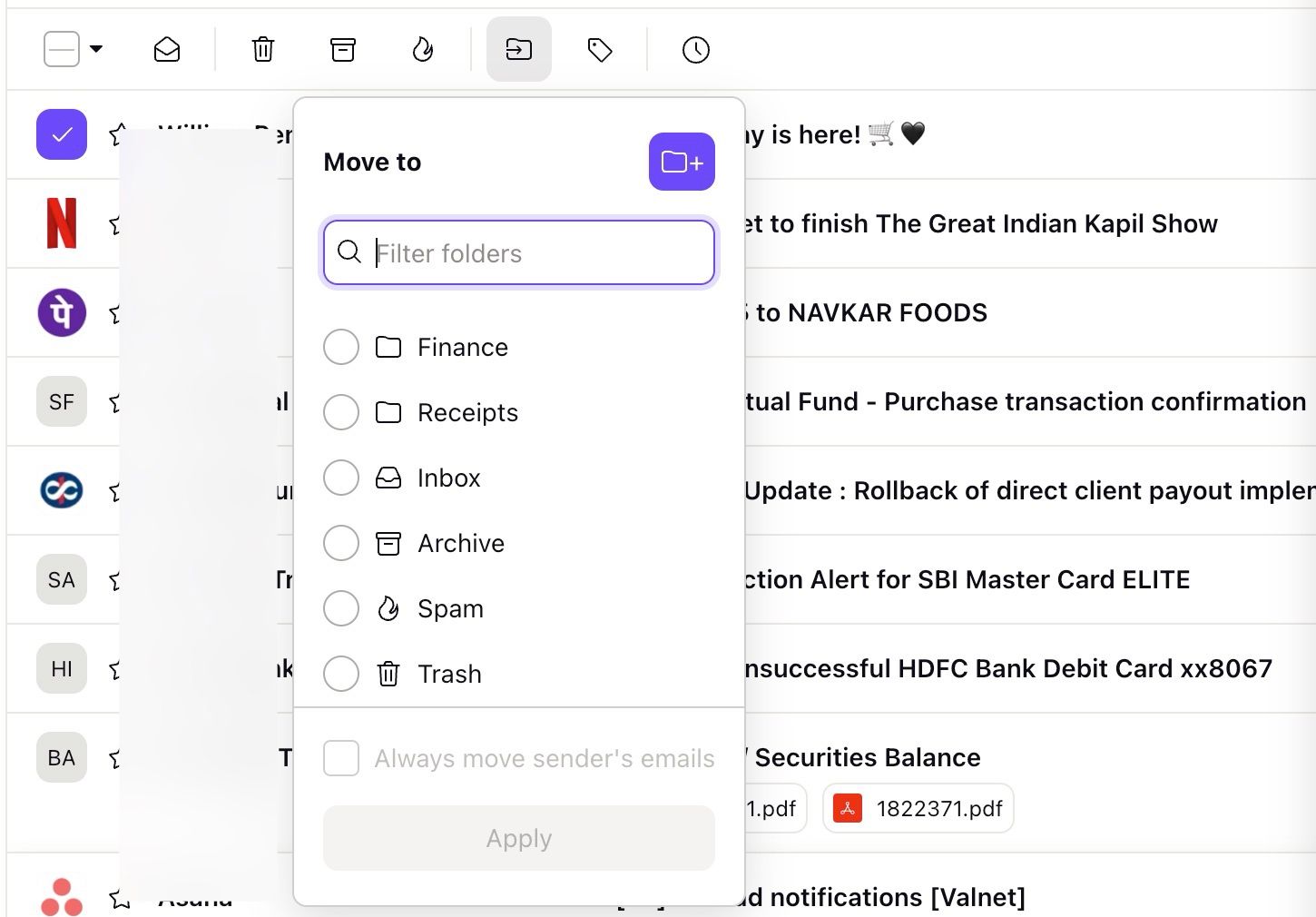The height and width of the screenshot is (917, 1316).
Task: Create a new folder with the purple button
Action: tap(682, 162)
